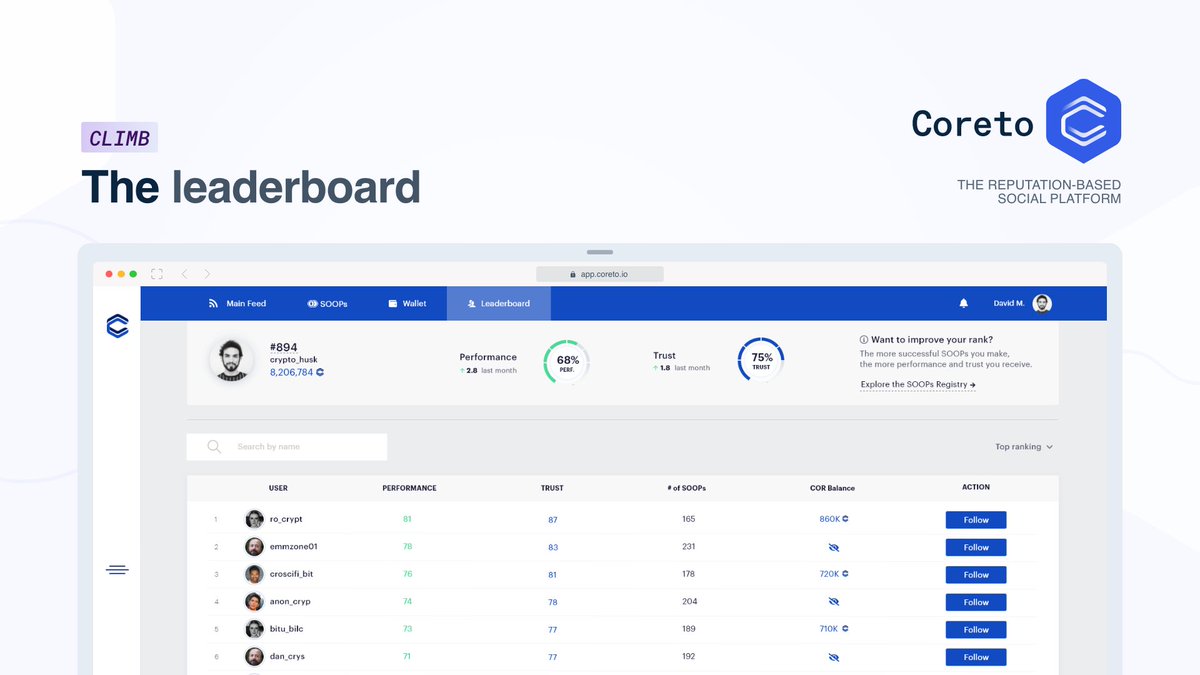Image resolution: width=1200 pixels, height=675 pixels.
Task: Click the 75% trust progress ring
Action: (x=761, y=361)
